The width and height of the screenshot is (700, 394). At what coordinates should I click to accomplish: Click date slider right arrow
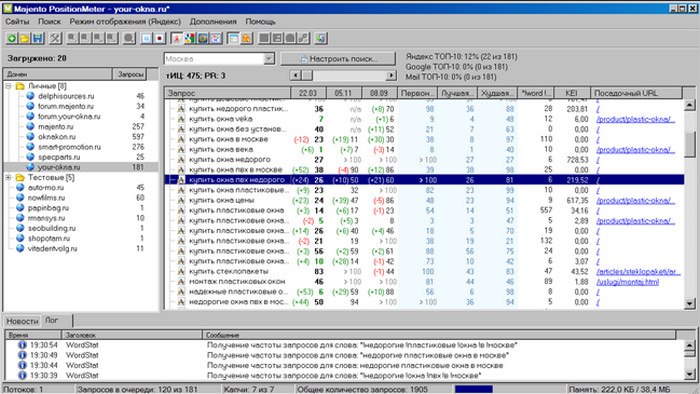[391, 75]
